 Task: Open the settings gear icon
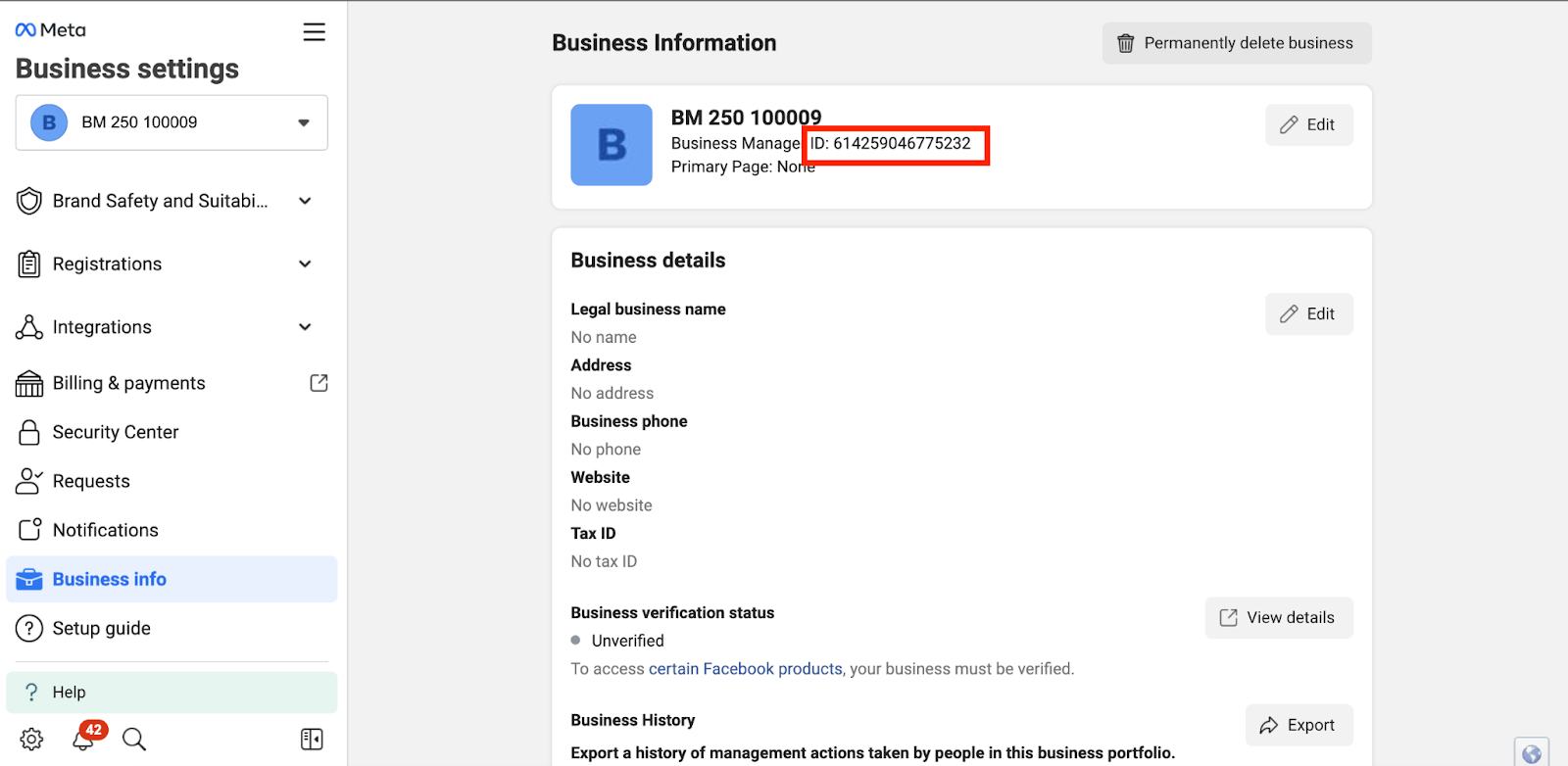[31, 739]
